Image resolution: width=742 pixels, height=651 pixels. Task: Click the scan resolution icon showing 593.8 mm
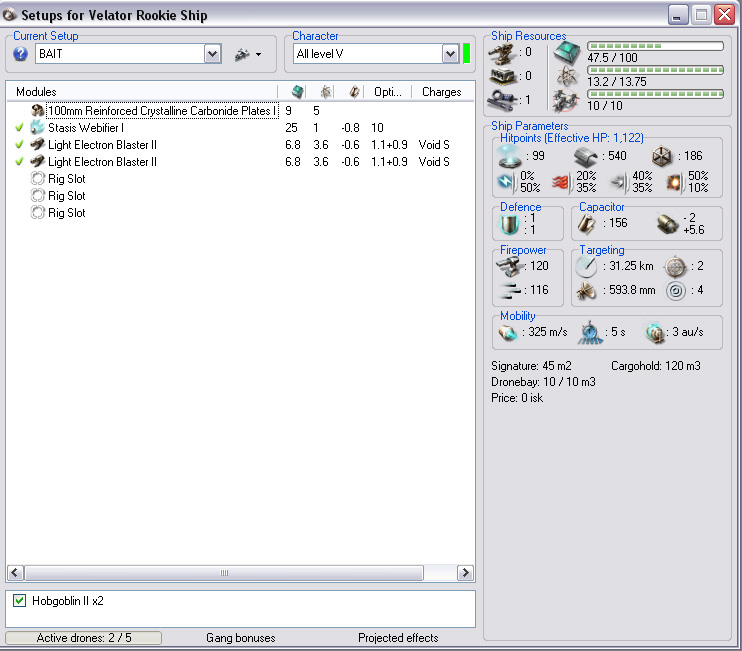click(x=586, y=290)
